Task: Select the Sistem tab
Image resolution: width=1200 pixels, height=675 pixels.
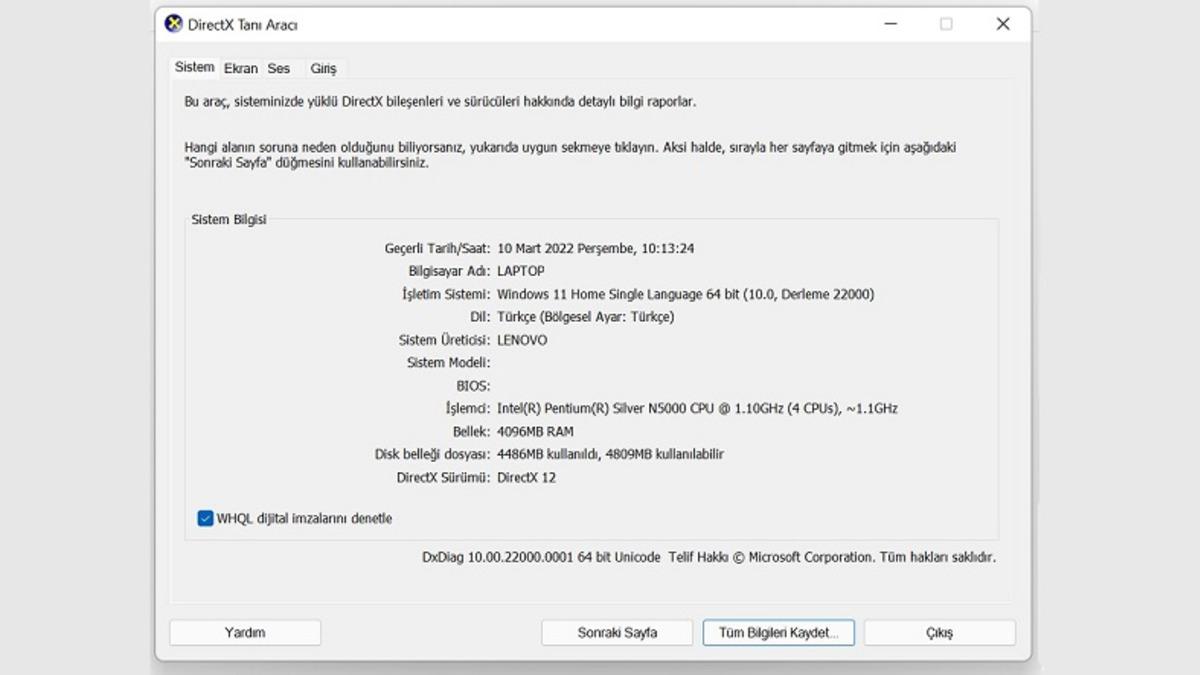Action: [x=194, y=67]
